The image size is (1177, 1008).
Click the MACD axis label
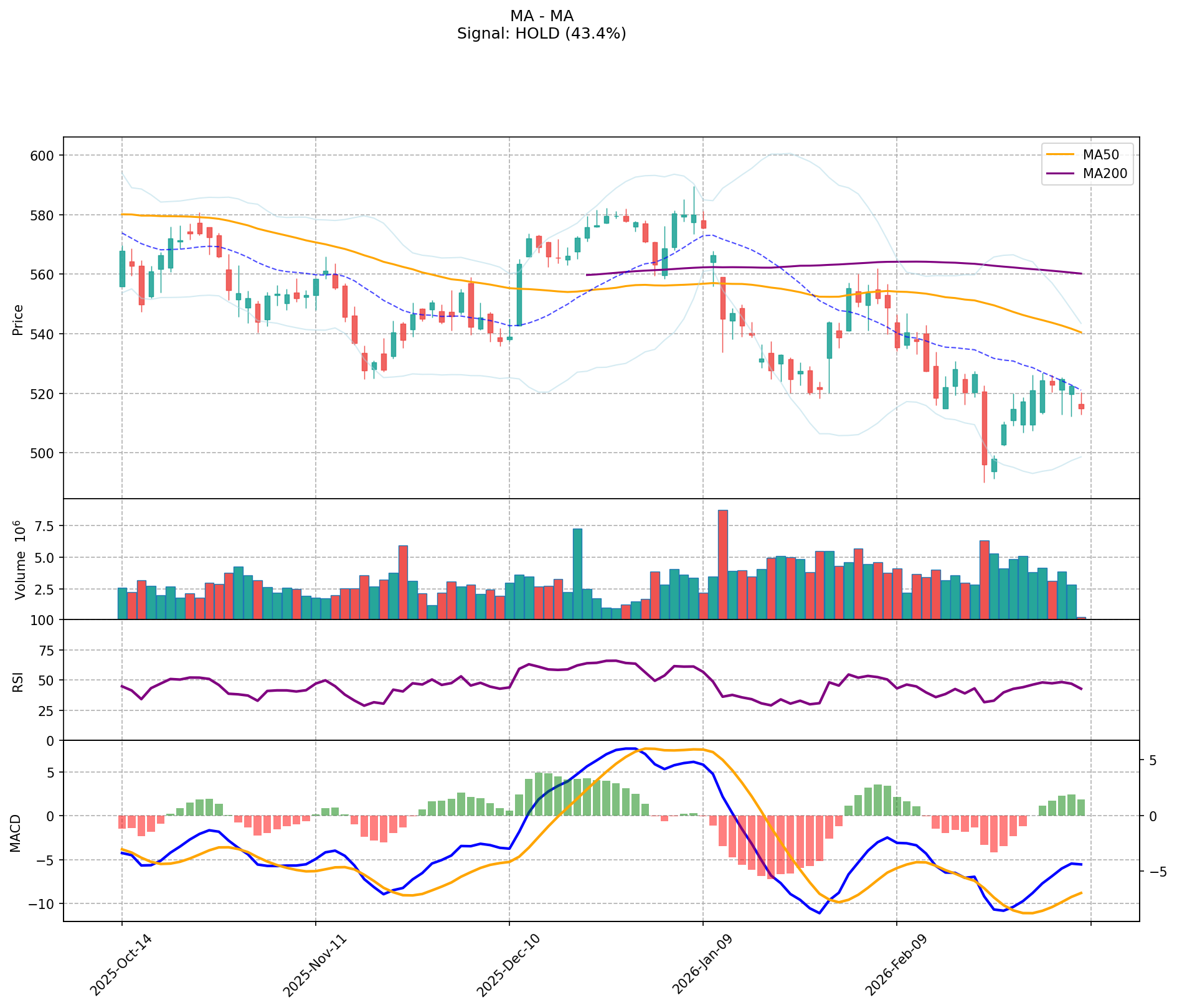(x=14, y=833)
